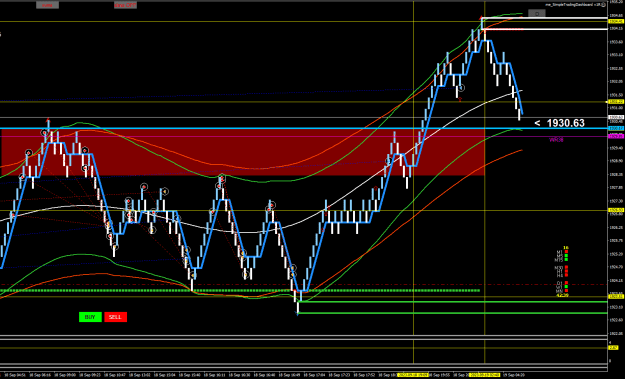625x379 pixels.
Task: Click the purple WR38 level label
Action: click(556, 140)
